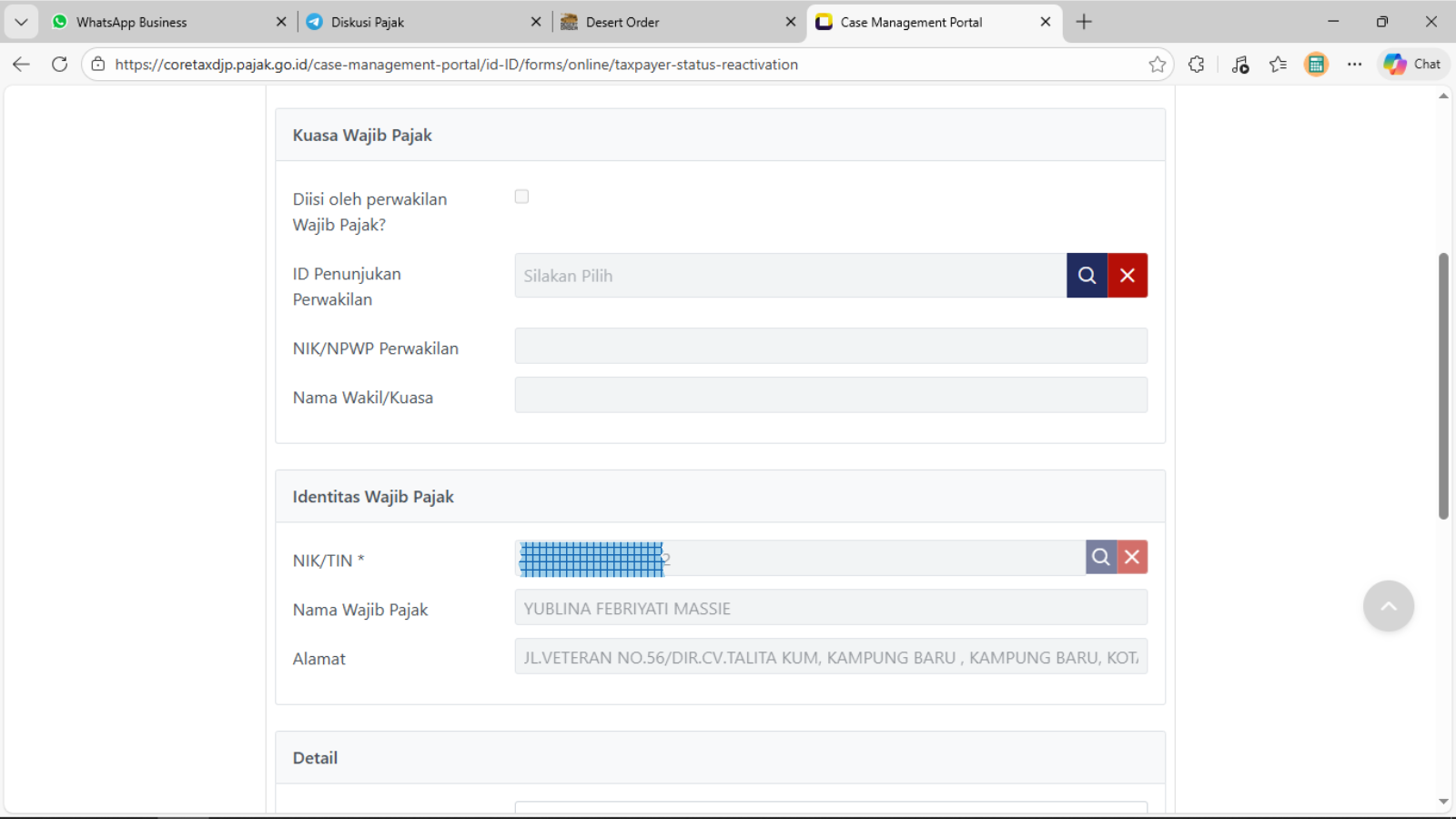
Task: Switch to the WhatsApp Business tab
Action: [132, 22]
